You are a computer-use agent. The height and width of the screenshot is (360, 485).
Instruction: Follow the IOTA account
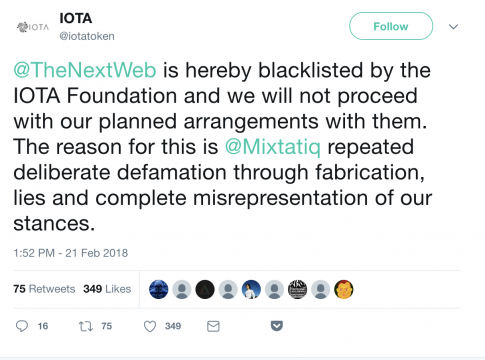pos(391,26)
